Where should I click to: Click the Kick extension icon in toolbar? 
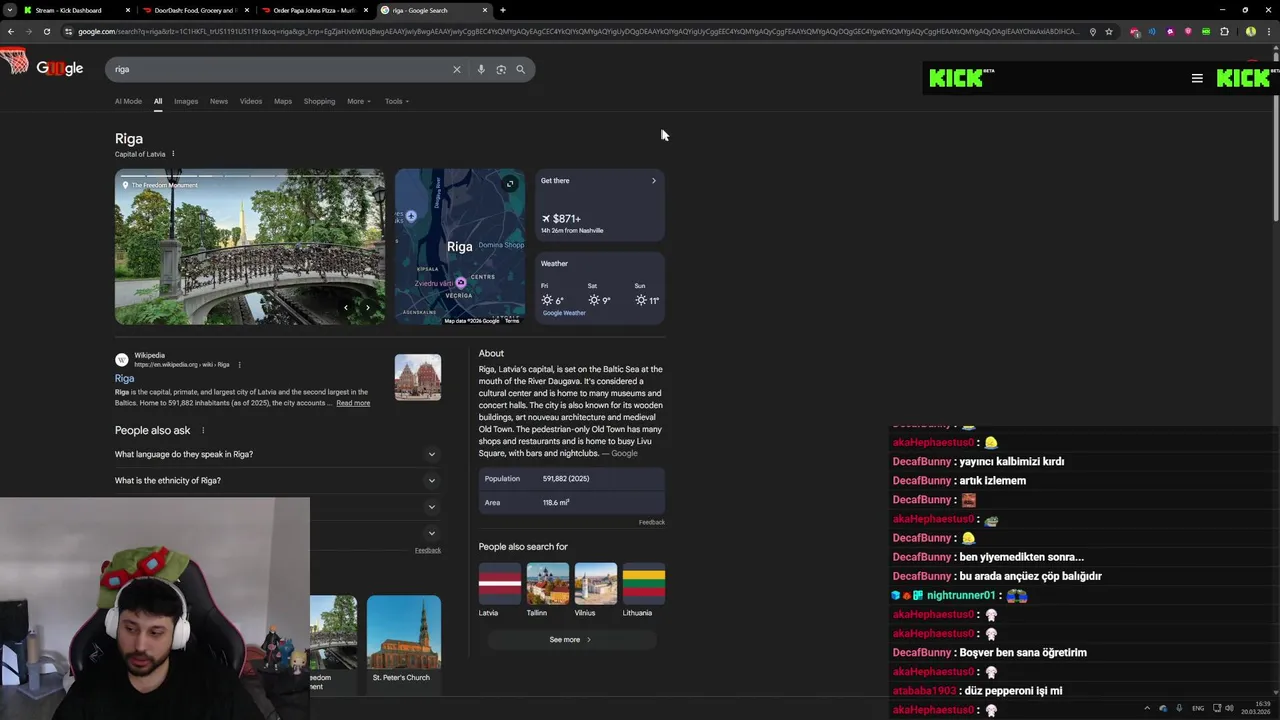1206,31
